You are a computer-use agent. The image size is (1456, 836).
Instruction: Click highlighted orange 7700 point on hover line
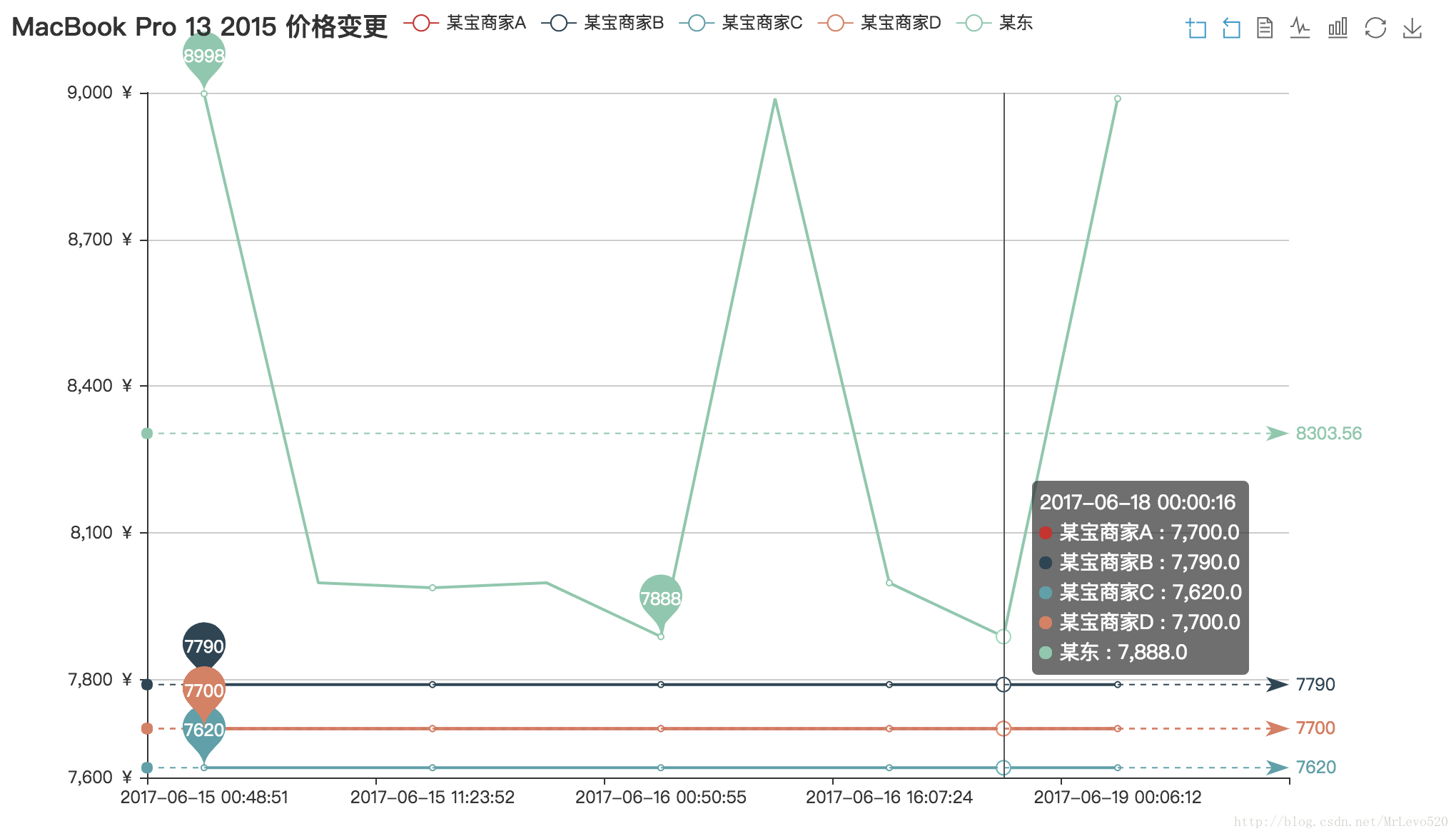coord(1003,728)
